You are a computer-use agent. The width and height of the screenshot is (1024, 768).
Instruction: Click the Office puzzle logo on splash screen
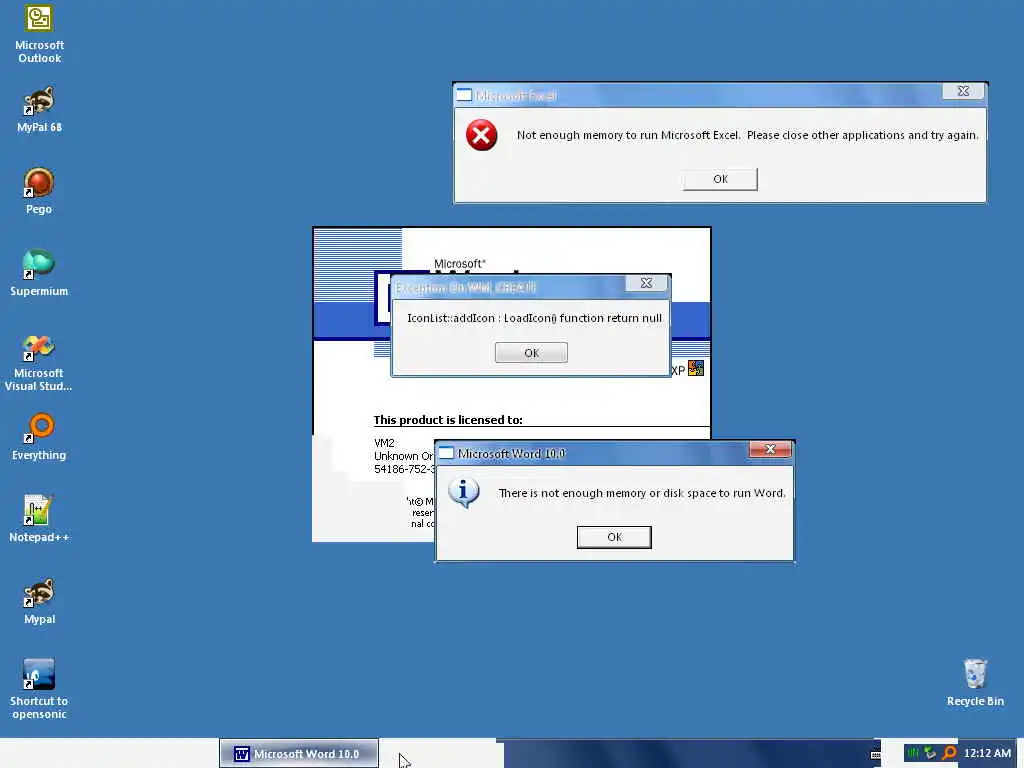click(696, 368)
